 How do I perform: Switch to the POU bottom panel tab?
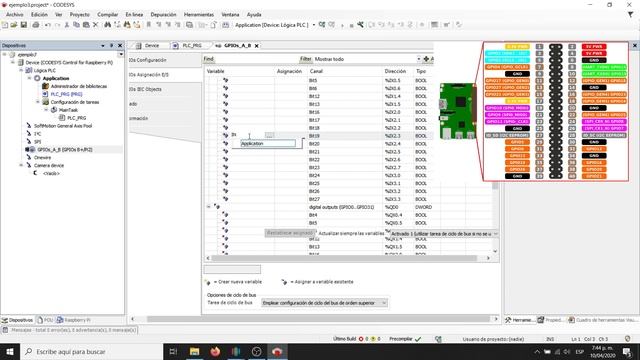point(45,320)
